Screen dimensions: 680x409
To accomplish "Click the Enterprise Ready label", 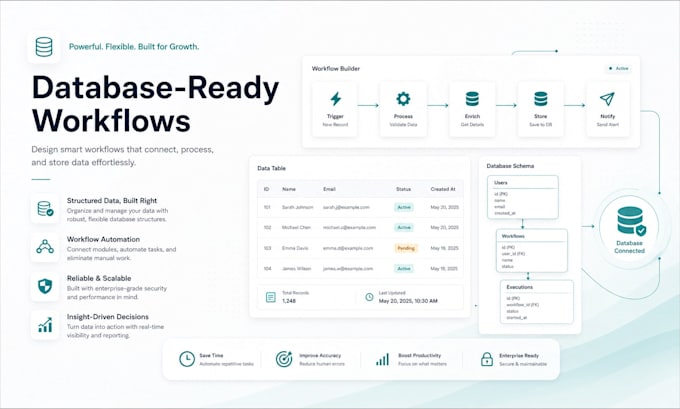I will point(519,355).
